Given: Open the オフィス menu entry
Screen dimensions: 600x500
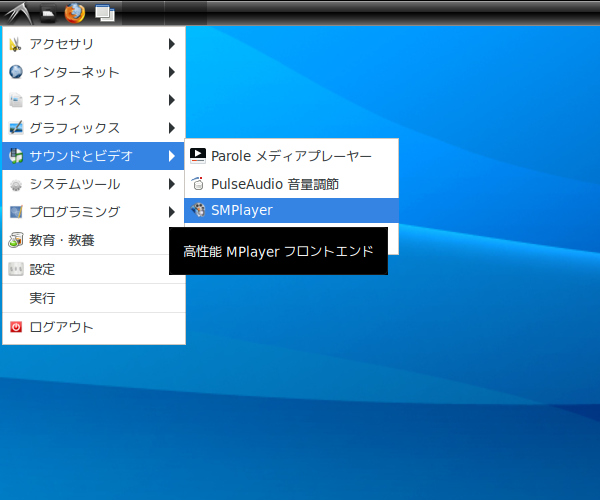Looking at the screenshot, I should pos(94,100).
